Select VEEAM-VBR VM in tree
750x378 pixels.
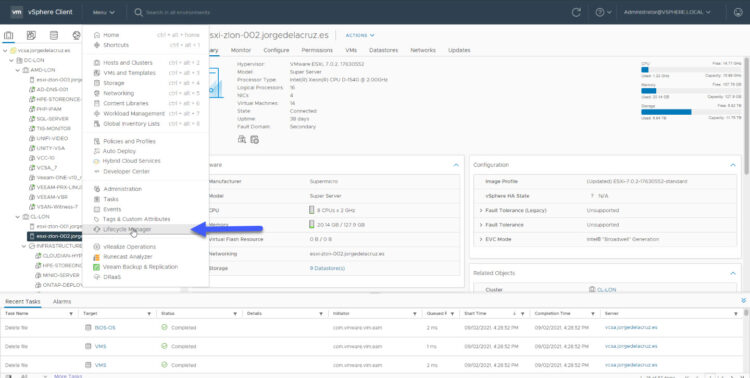tap(52, 197)
